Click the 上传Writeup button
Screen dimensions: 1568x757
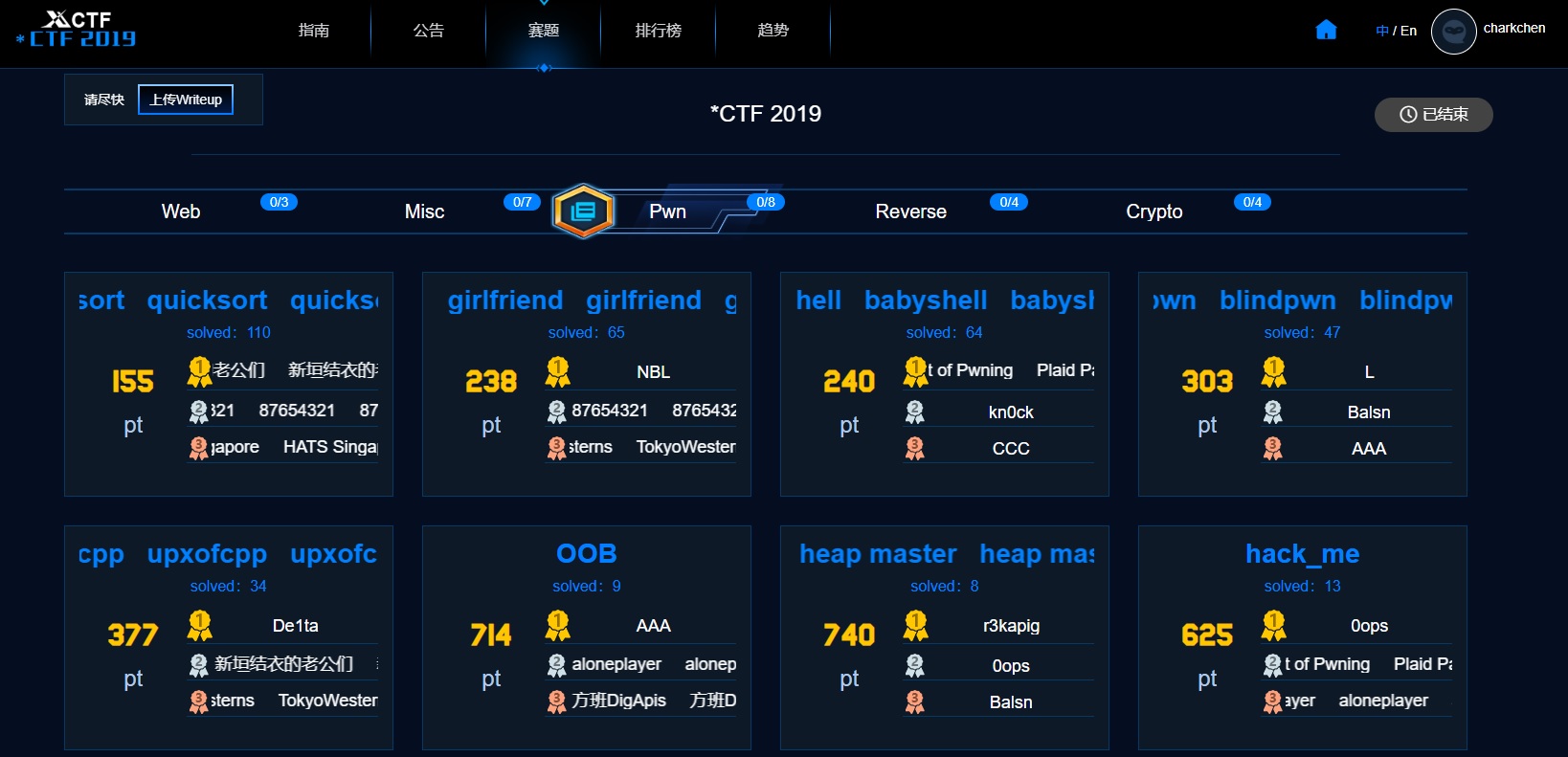186,100
